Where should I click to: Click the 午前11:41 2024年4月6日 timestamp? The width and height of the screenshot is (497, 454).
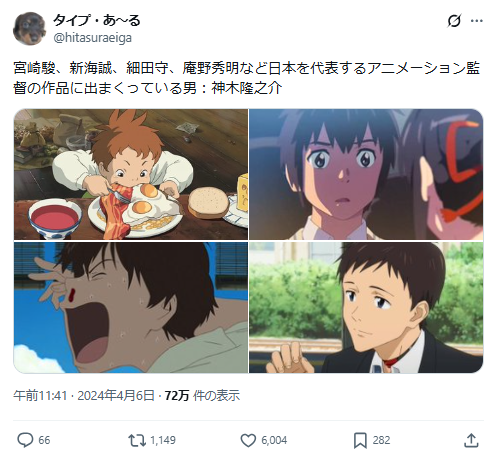coord(84,396)
